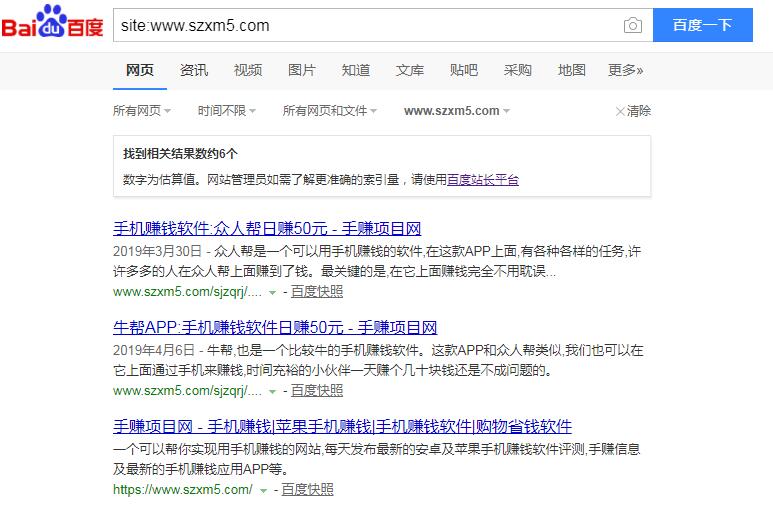This screenshot has width=773, height=513.
Task: Click the 2019年3月30日 result date
Action: pyautogui.click(x=157, y=251)
